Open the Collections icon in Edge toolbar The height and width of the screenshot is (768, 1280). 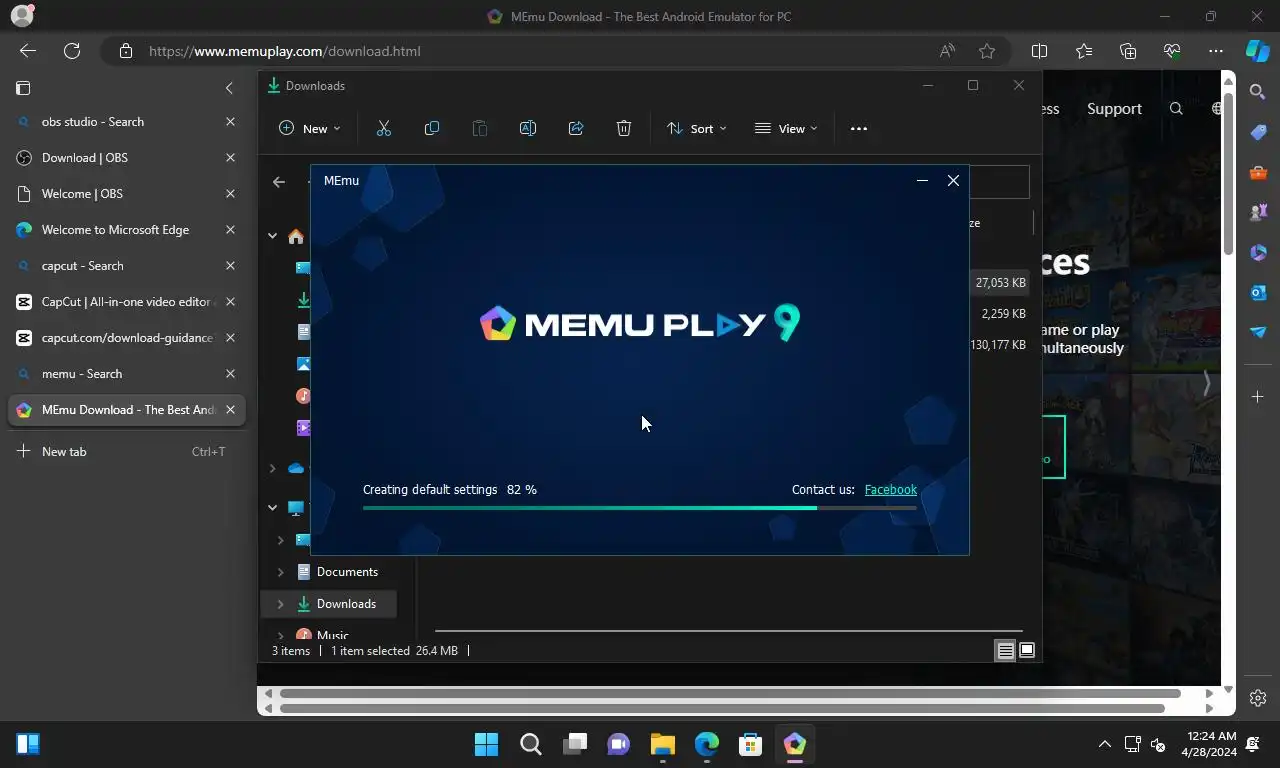(1128, 51)
